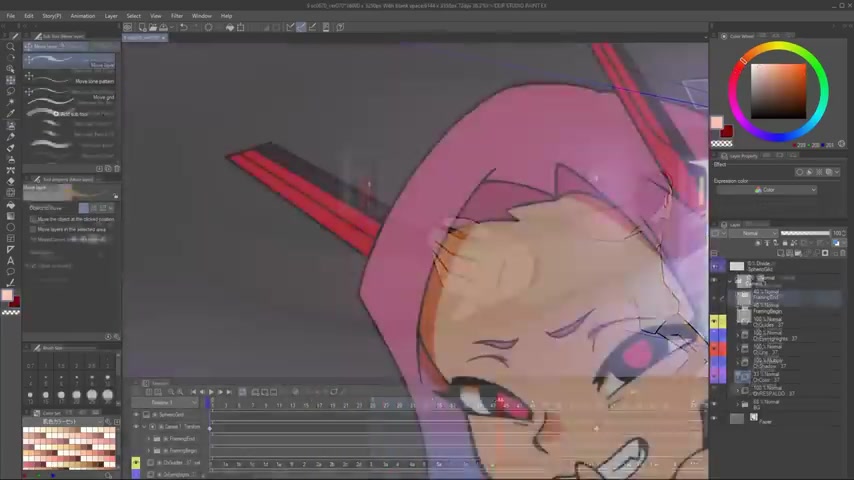The height and width of the screenshot is (480, 854).
Task: Jump to last frame in timeline
Action: click(x=229, y=392)
